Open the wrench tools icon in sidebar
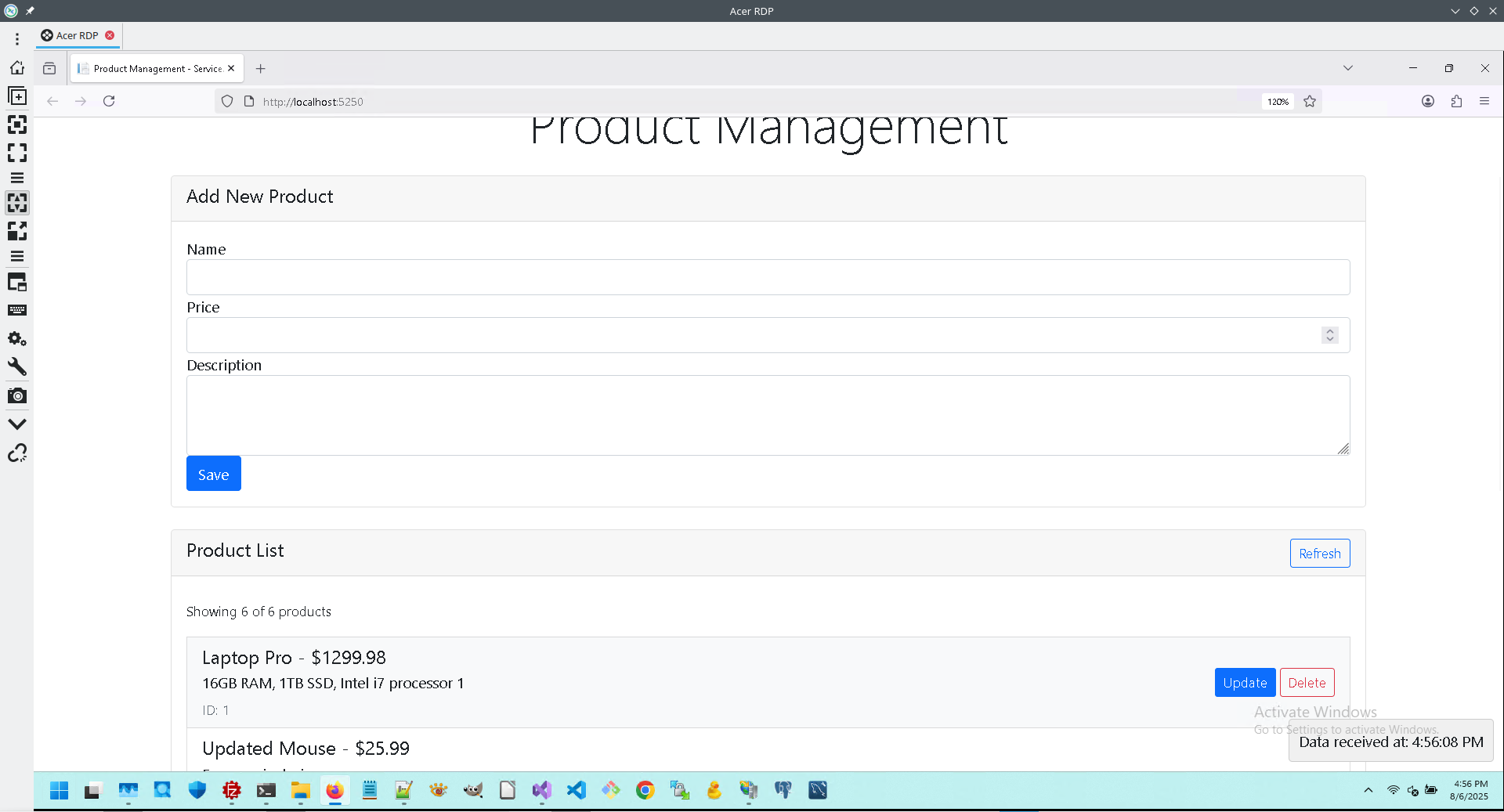The height and width of the screenshot is (812, 1504). (17, 366)
